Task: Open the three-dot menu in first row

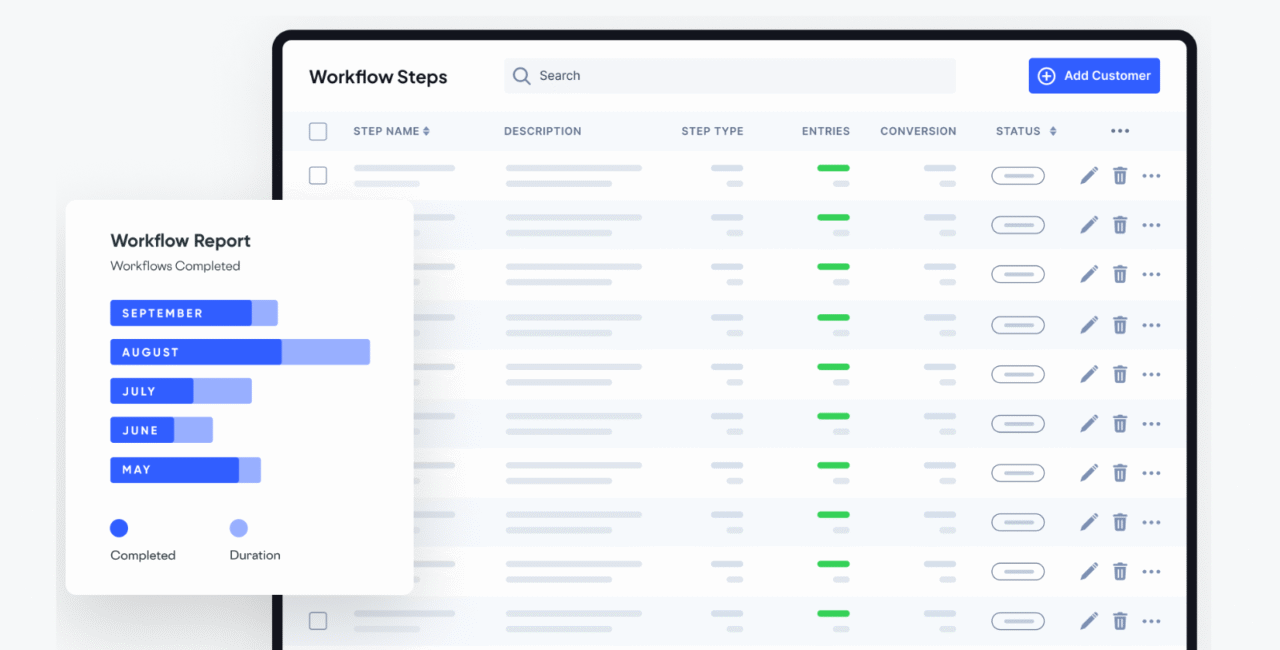Action: click(1151, 176)
